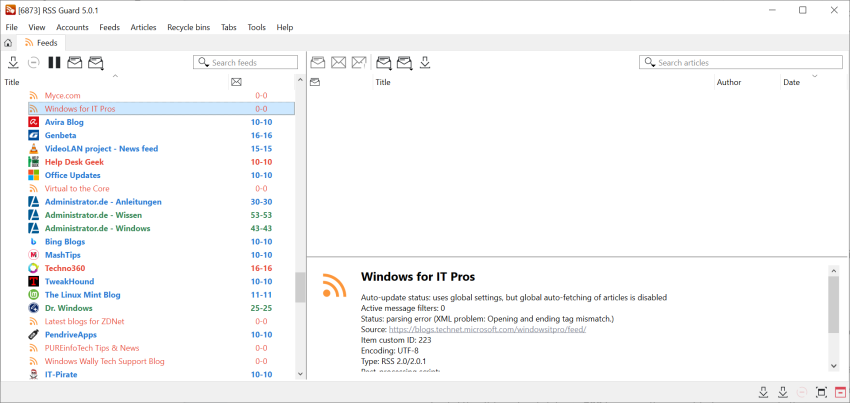Click the leftmost download icon in the status bar
Image resolution: width=850 pixels, height=403 pixels.
(x=764, y=392)
